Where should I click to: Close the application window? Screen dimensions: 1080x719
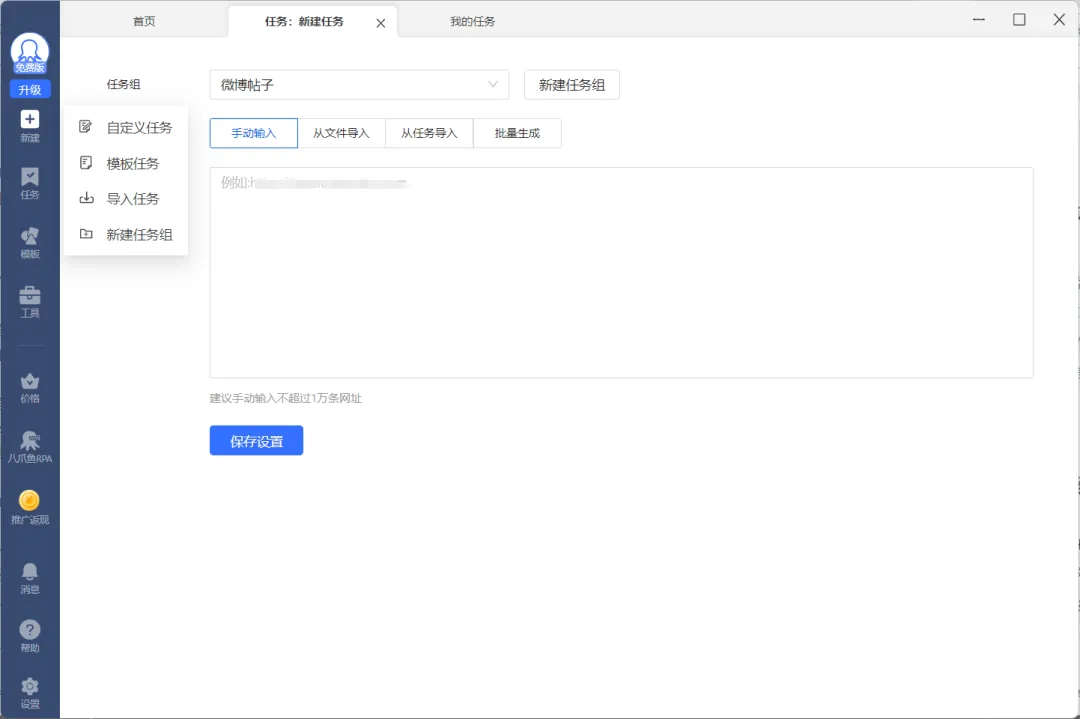(x=1059, y=19)
